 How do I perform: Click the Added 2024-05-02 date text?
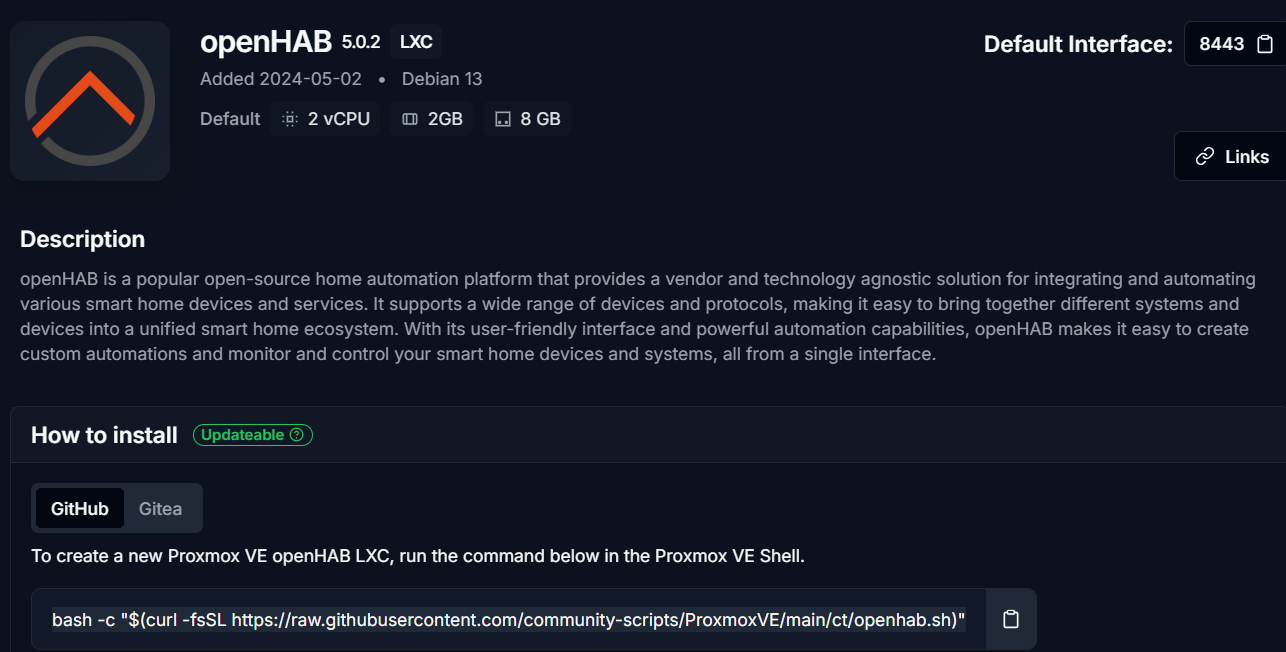[281, 79]
